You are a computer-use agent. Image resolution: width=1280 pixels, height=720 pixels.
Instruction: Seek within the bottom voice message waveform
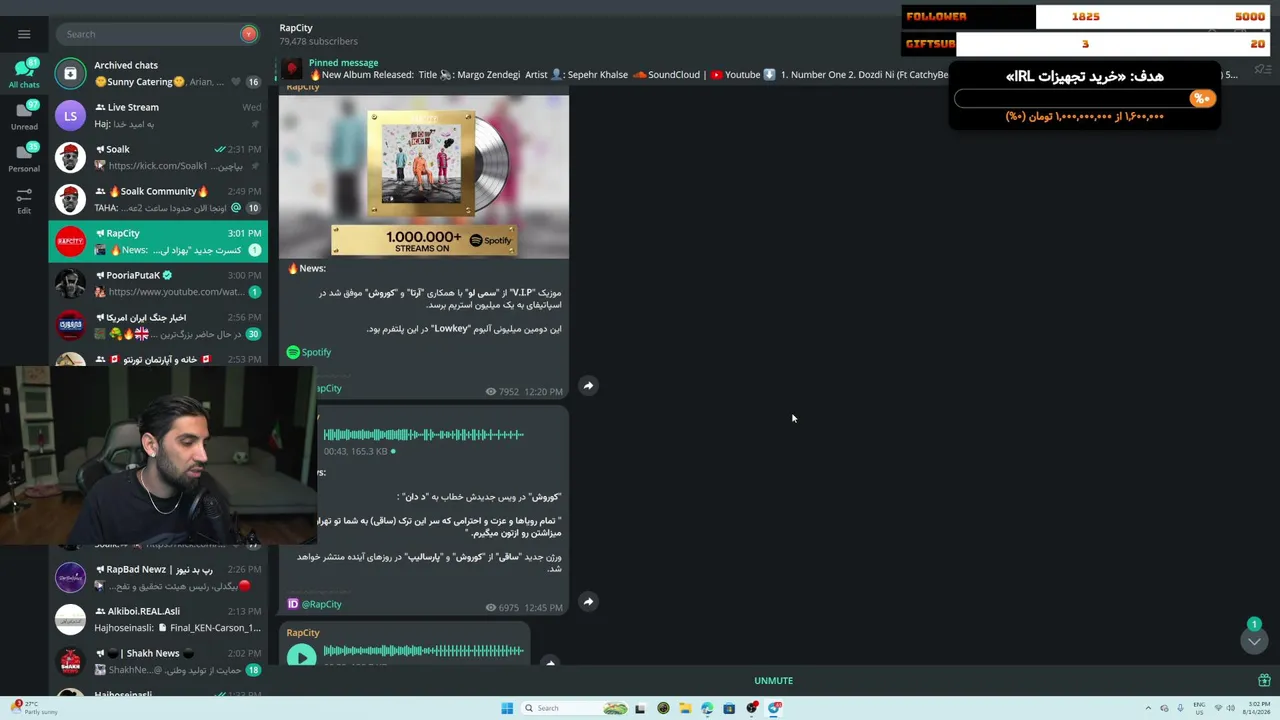[x=423, y=651]
